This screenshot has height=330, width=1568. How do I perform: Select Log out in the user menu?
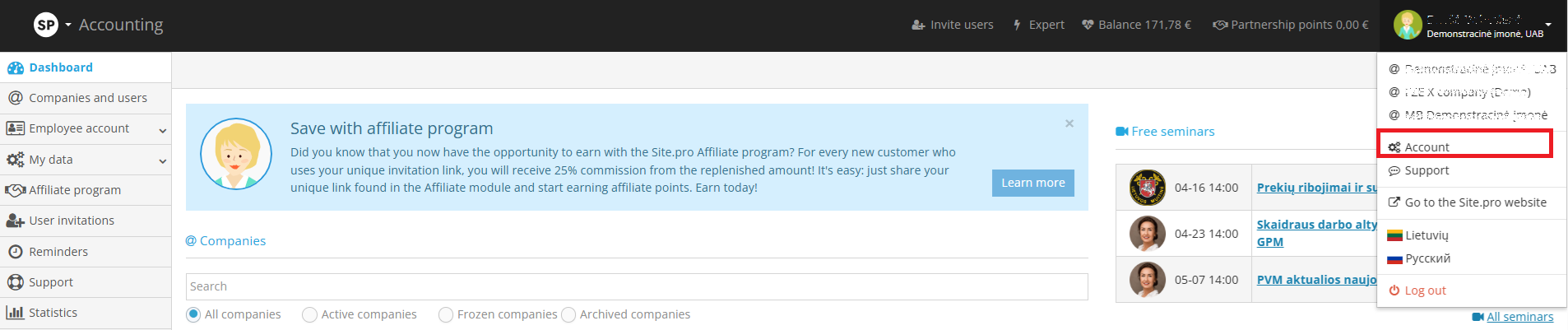tap(1425, 290)
